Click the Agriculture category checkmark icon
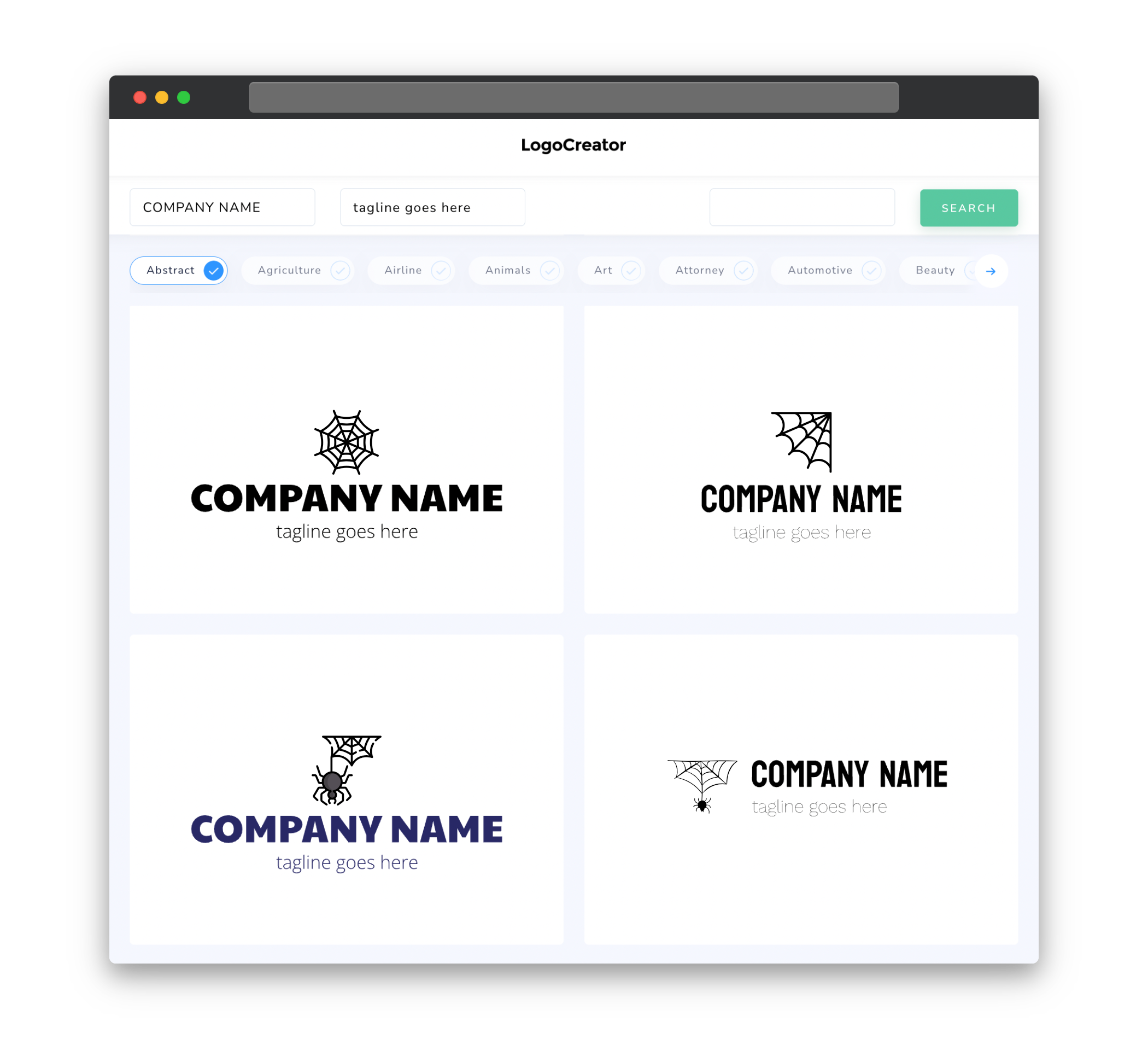This screenshot has width=1148, height=1039. [x=340, y=270]
